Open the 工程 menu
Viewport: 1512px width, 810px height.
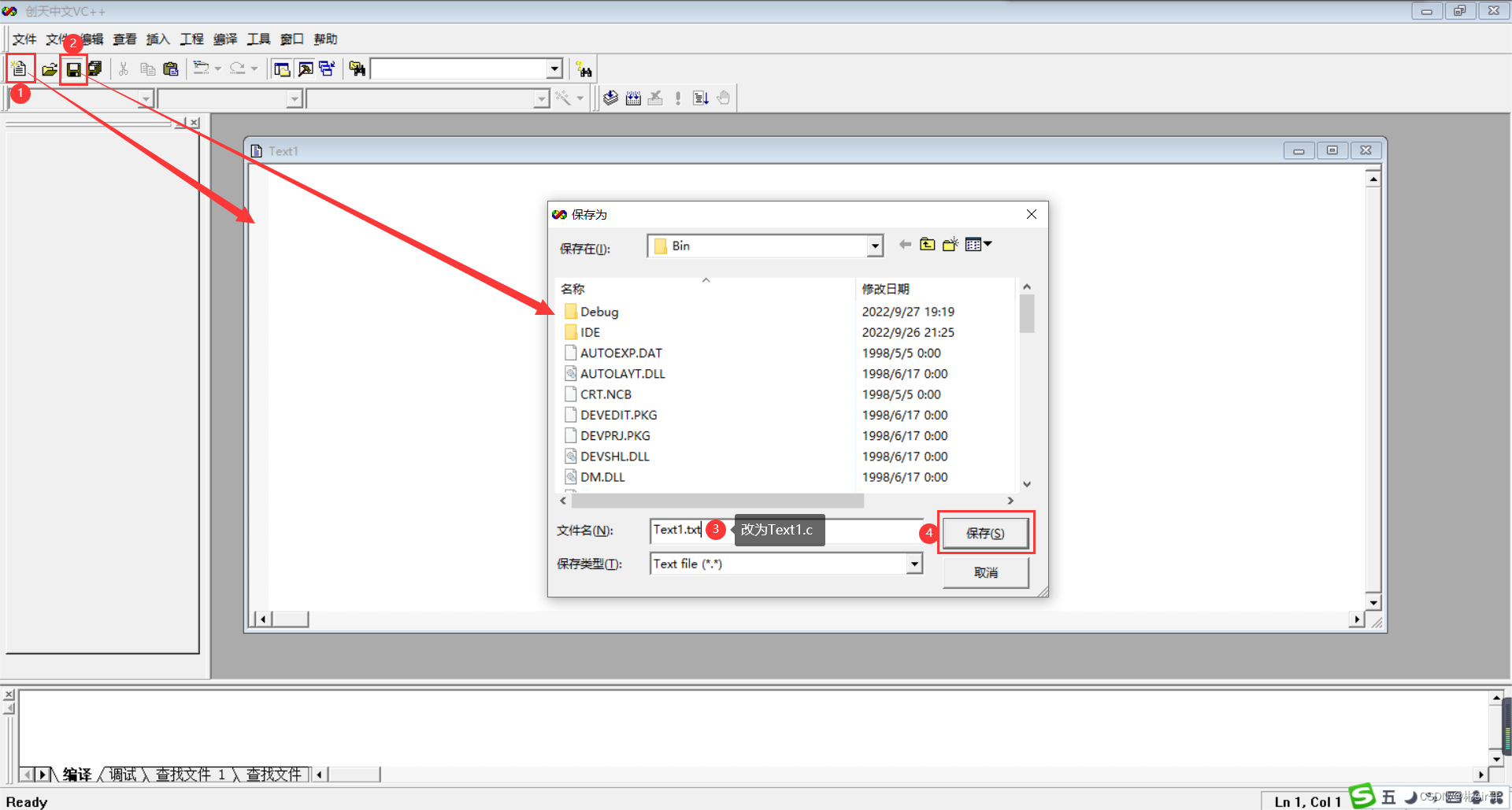coord(191,39)
